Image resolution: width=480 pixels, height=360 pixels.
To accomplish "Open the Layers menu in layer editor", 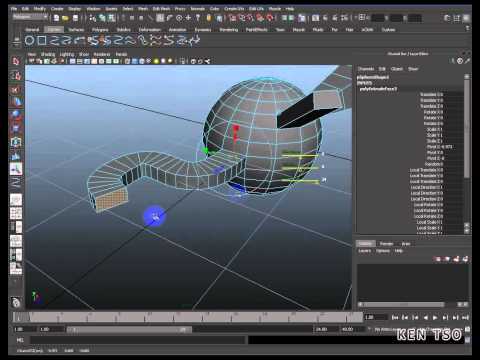I will [x=364, y=251].
